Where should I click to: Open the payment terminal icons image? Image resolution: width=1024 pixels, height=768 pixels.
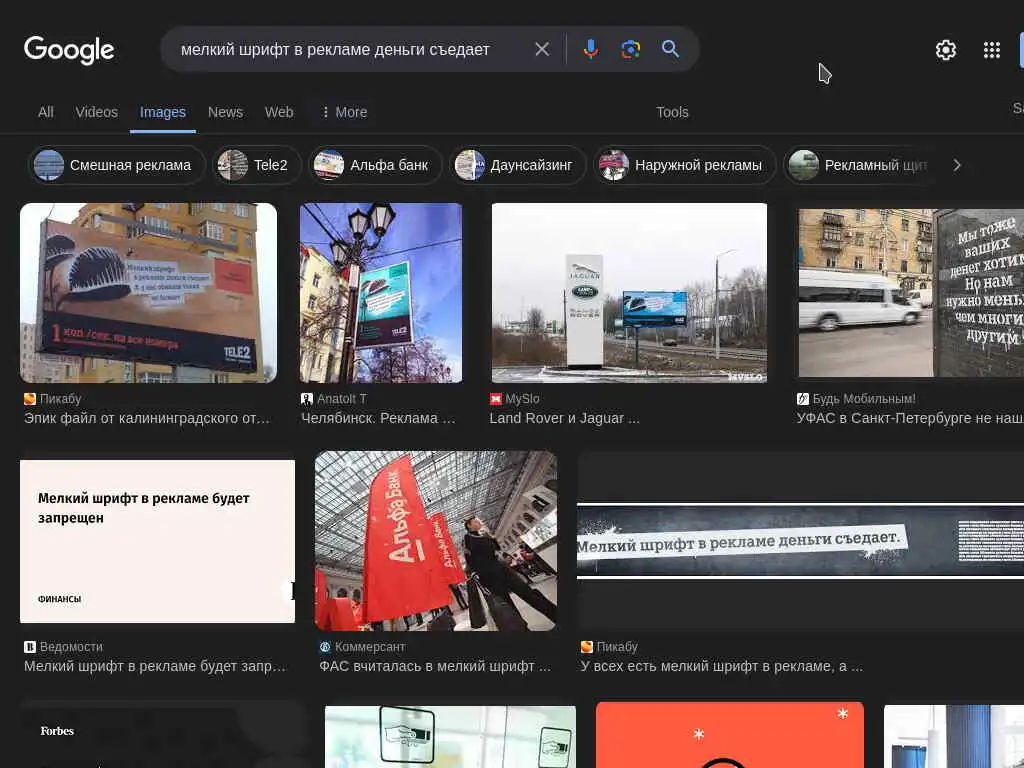coord(451,737)
